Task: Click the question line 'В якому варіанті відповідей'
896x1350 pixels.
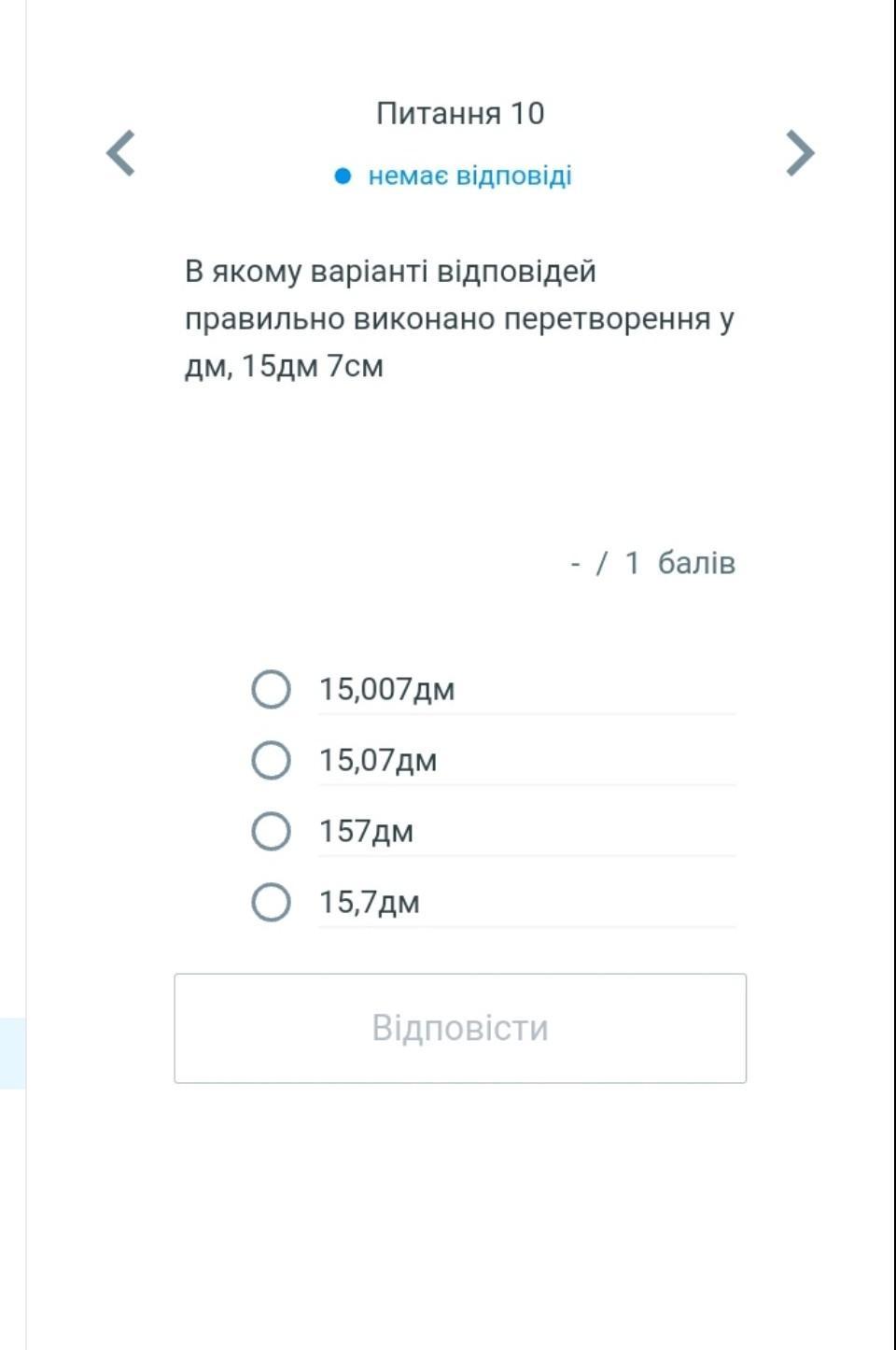Action: point(390,271)
